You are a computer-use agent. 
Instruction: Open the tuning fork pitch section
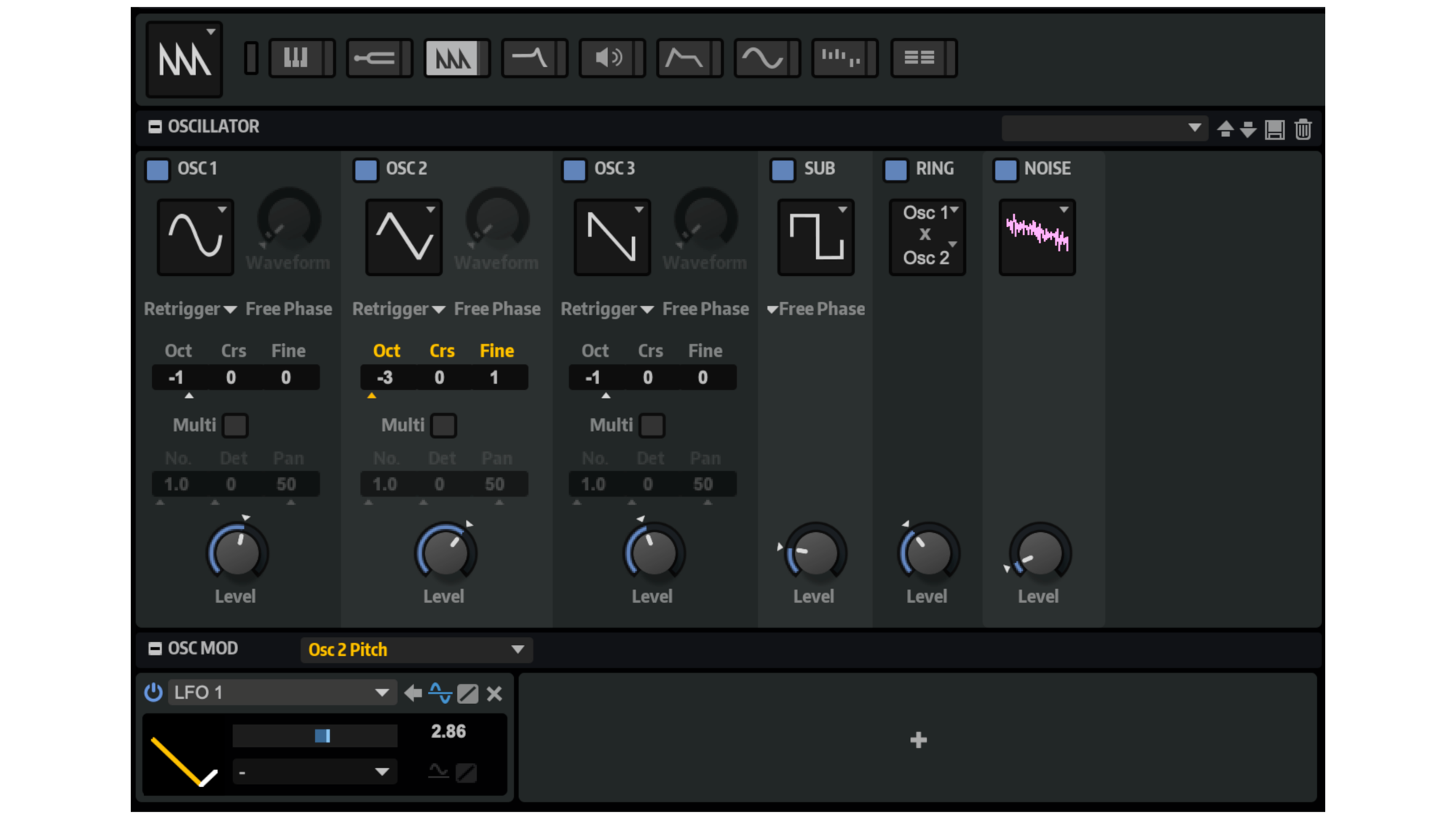point(379,58)
